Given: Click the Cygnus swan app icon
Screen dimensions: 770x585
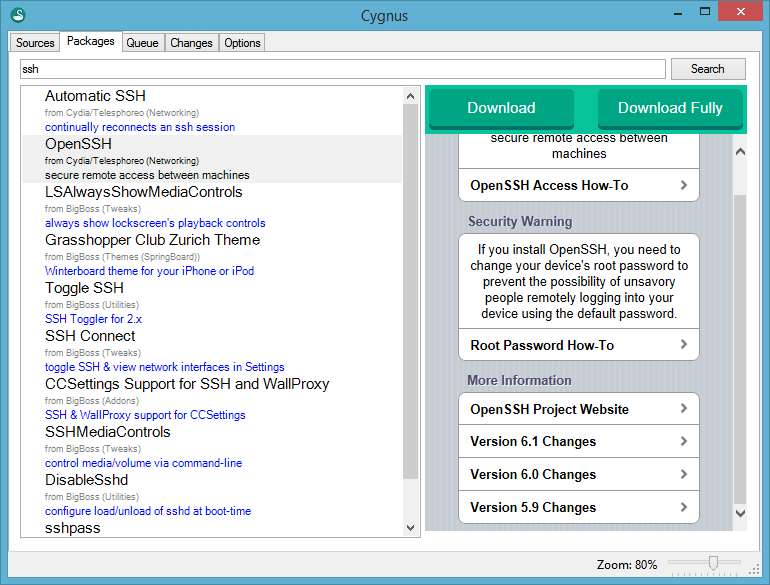Looking at the screenshot, I should point(18,15).
